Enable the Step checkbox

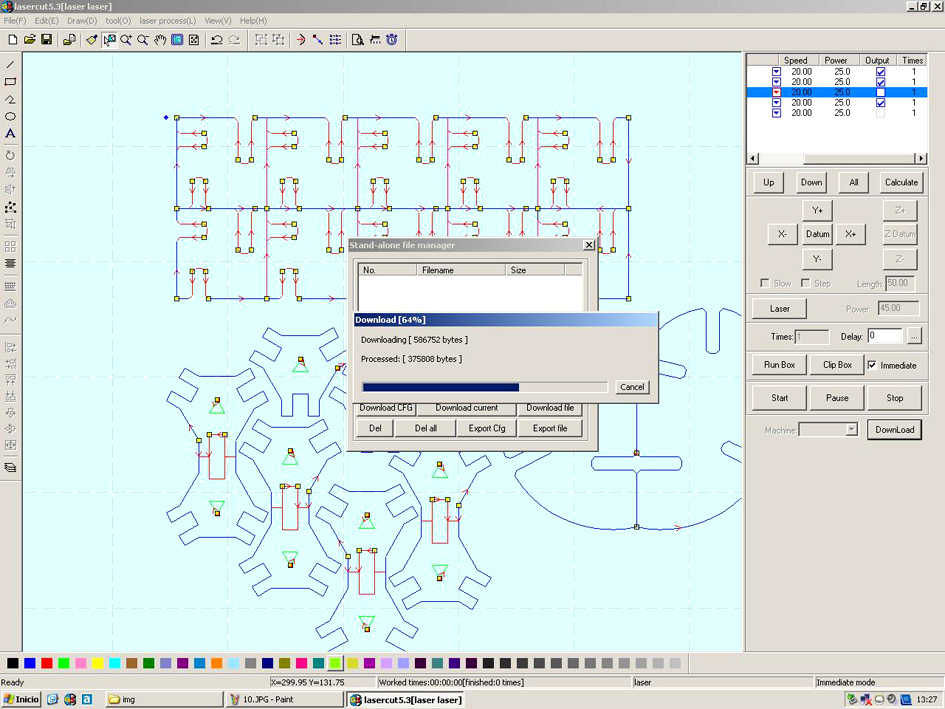click(x=805, y=283)
